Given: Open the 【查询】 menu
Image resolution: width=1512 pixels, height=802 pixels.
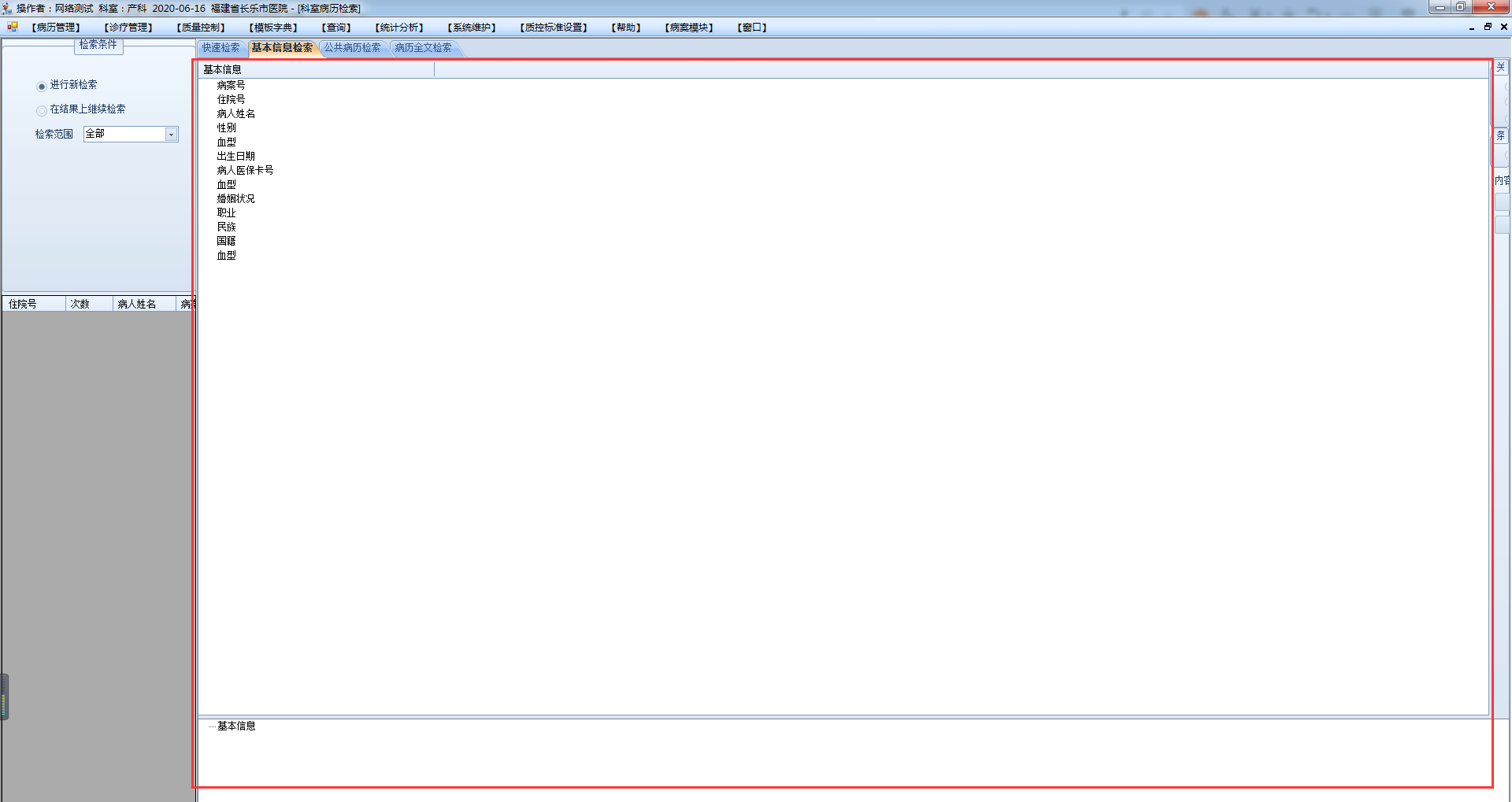Looking at the screenshot, I should [x=336, y=28].
